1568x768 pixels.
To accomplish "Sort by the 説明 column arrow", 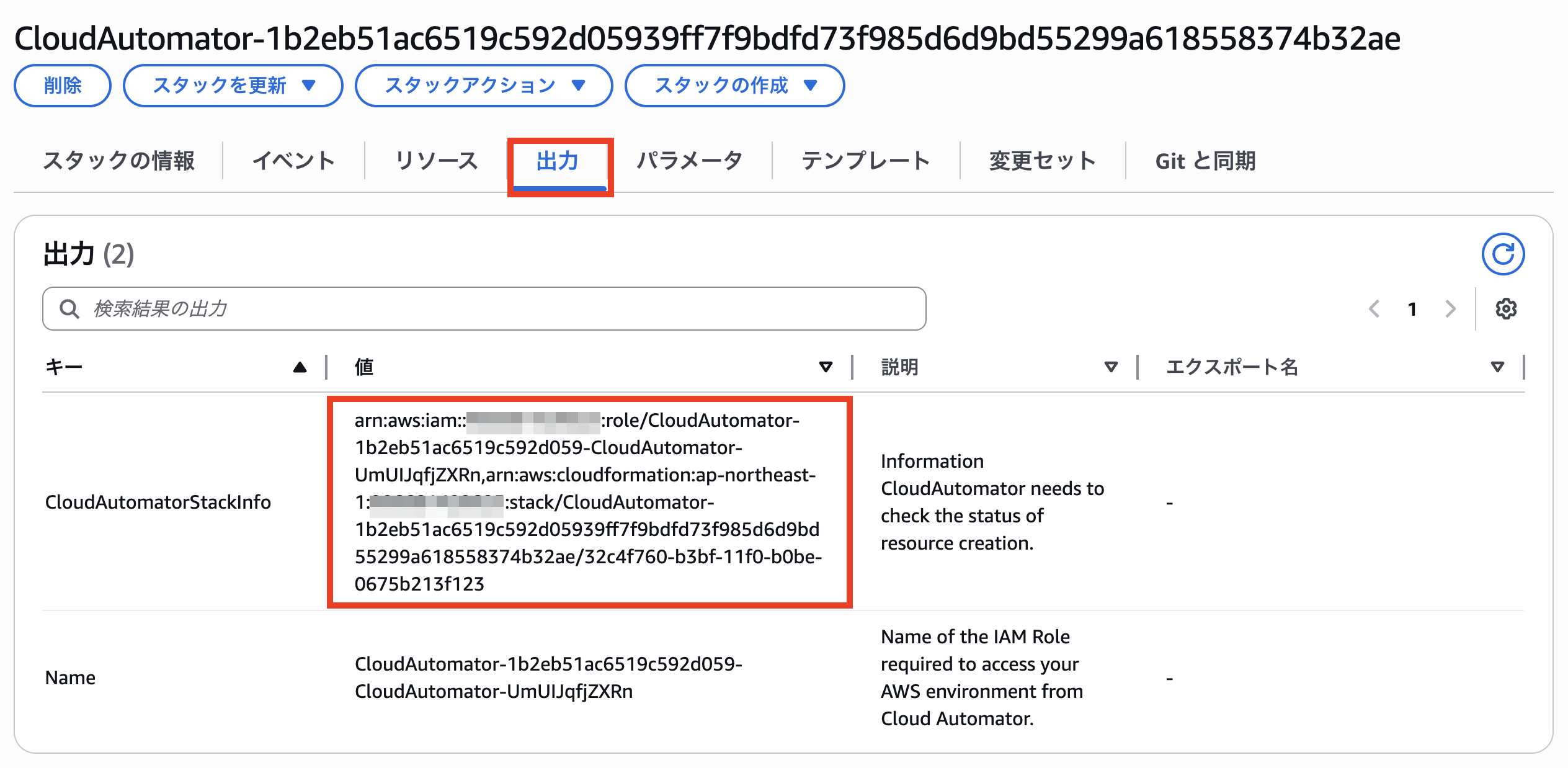I will pos(1111,367).
